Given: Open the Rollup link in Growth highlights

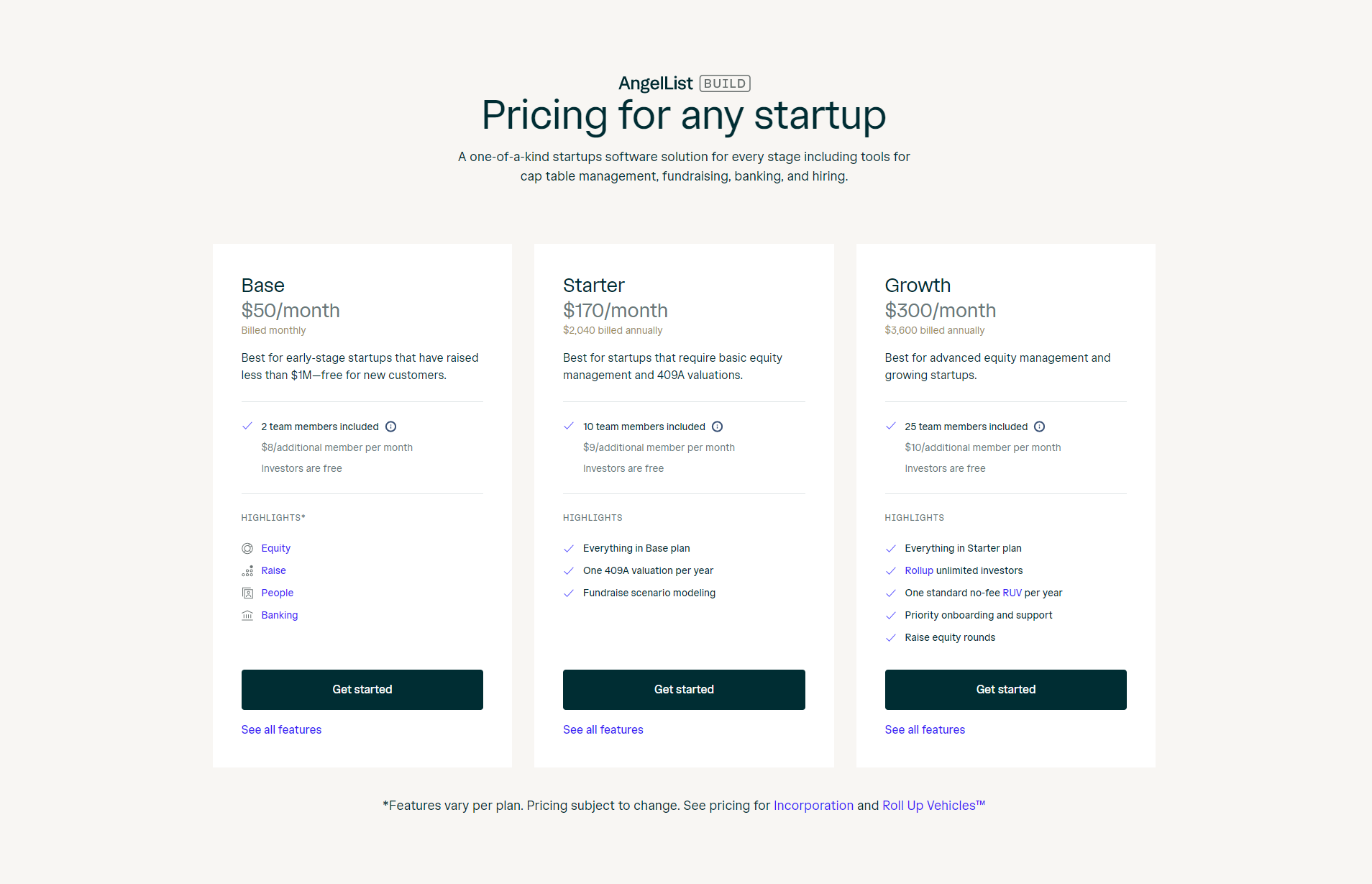Looking at the screenshot, I should click(918, 570).
